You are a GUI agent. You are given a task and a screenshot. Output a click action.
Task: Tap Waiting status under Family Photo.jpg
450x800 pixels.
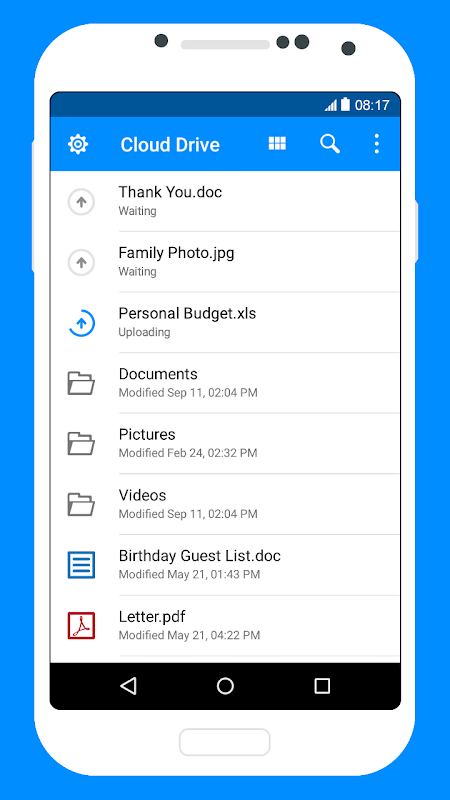[138, 271]
